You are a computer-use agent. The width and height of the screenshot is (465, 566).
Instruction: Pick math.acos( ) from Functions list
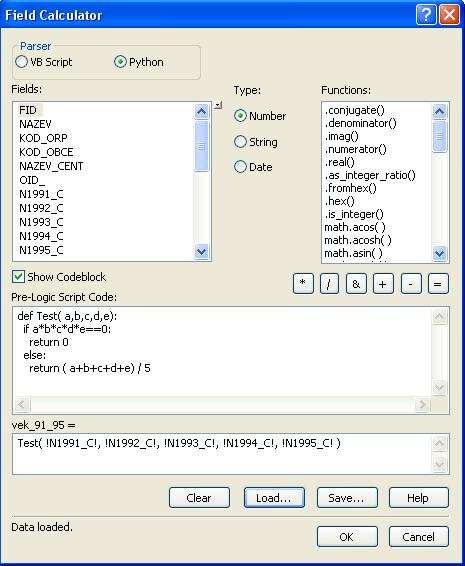355,227
